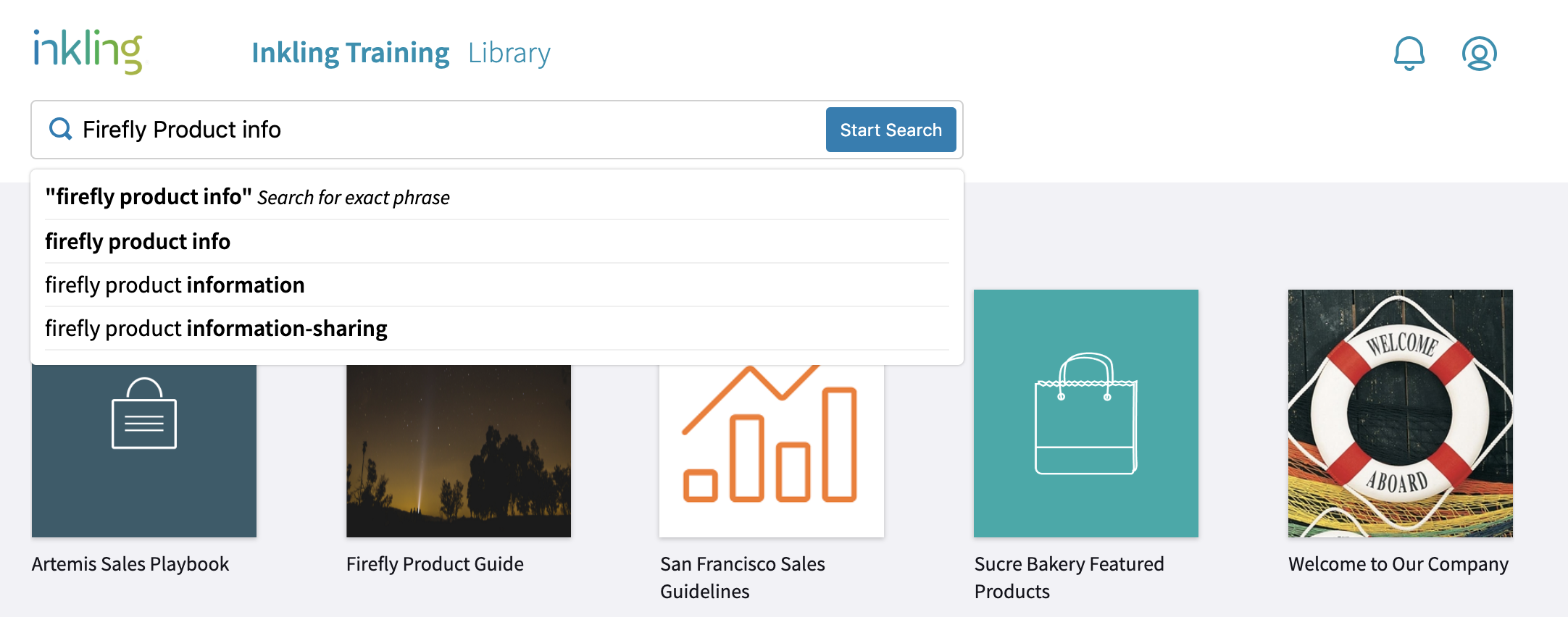
Task: Open the Artemis Sales Playbook cover
Action: click(144, 450)
